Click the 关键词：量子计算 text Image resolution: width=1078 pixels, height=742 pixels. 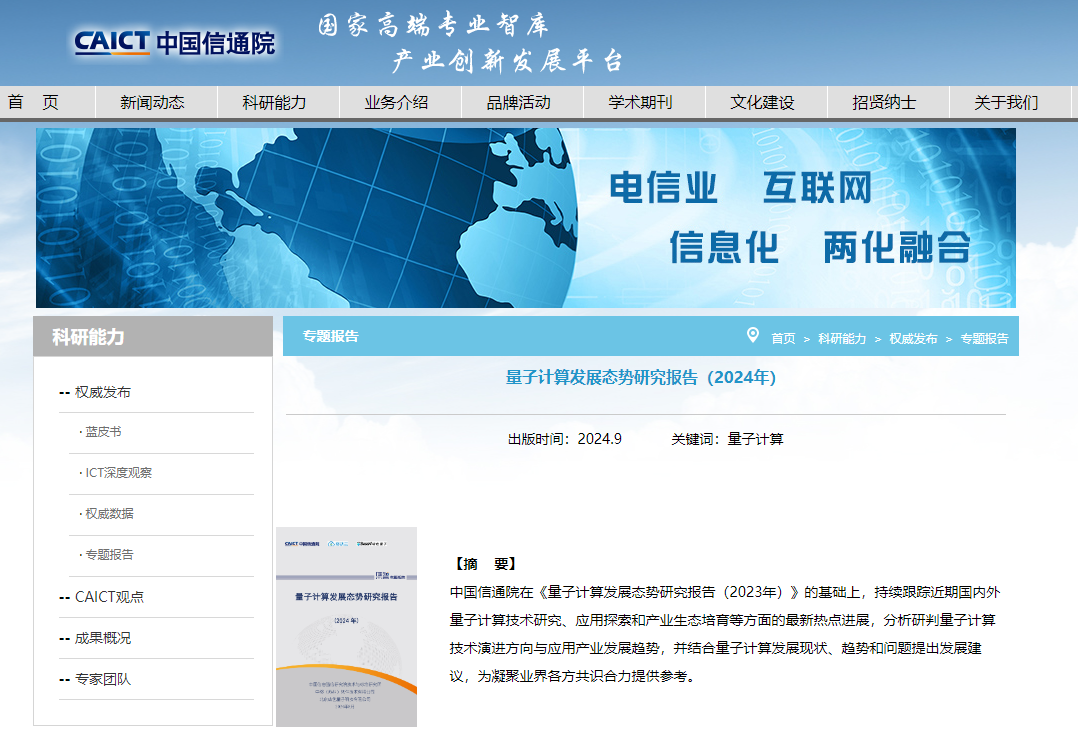click(727, 439)
